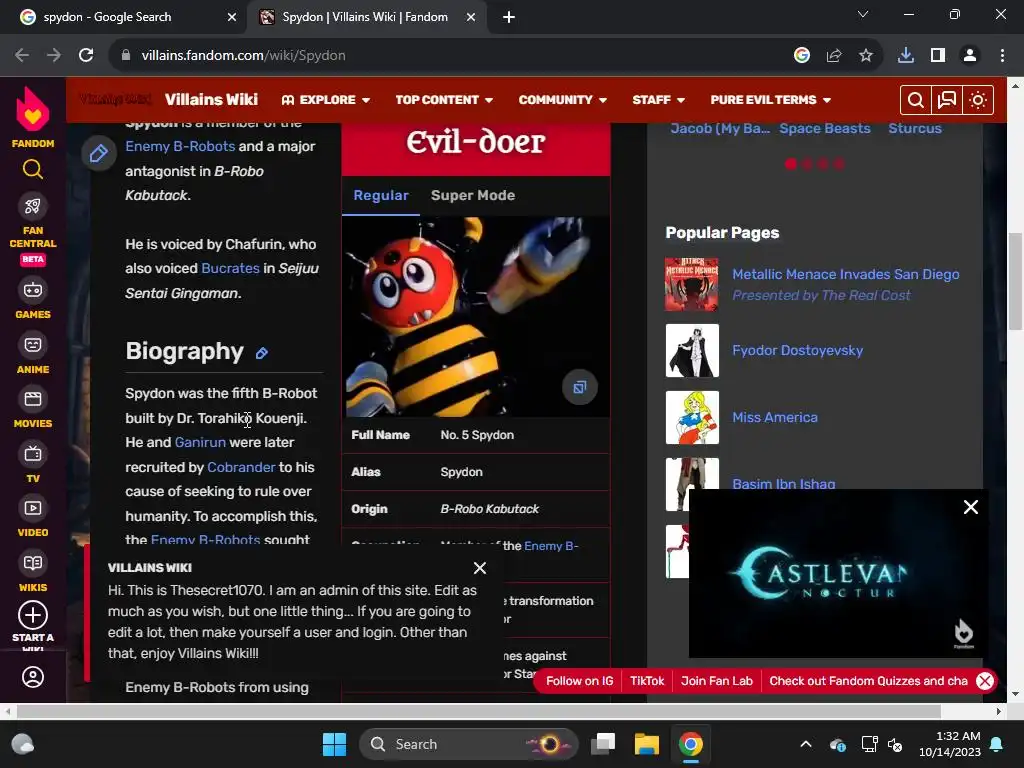Close the Villains Wiki admin notice
Viewport: 1024px width, 768px height.
(480, 568)
